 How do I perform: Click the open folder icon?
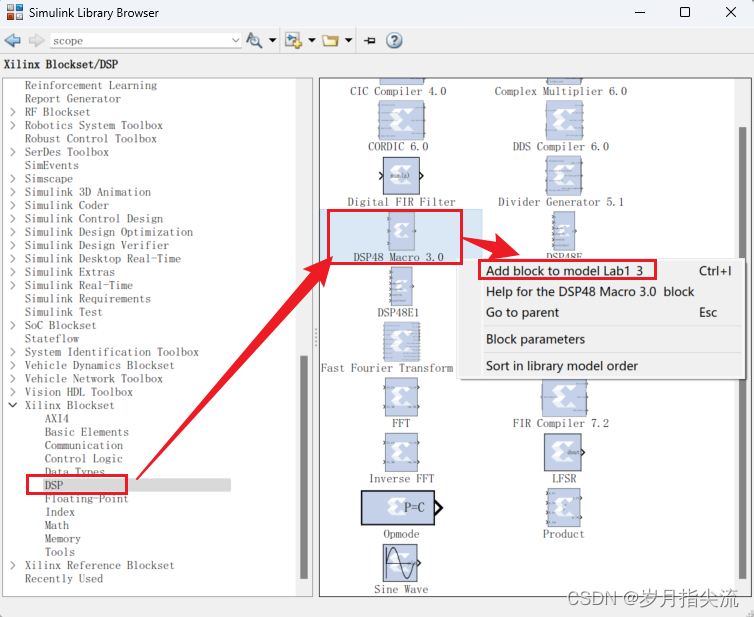[330, 40]
